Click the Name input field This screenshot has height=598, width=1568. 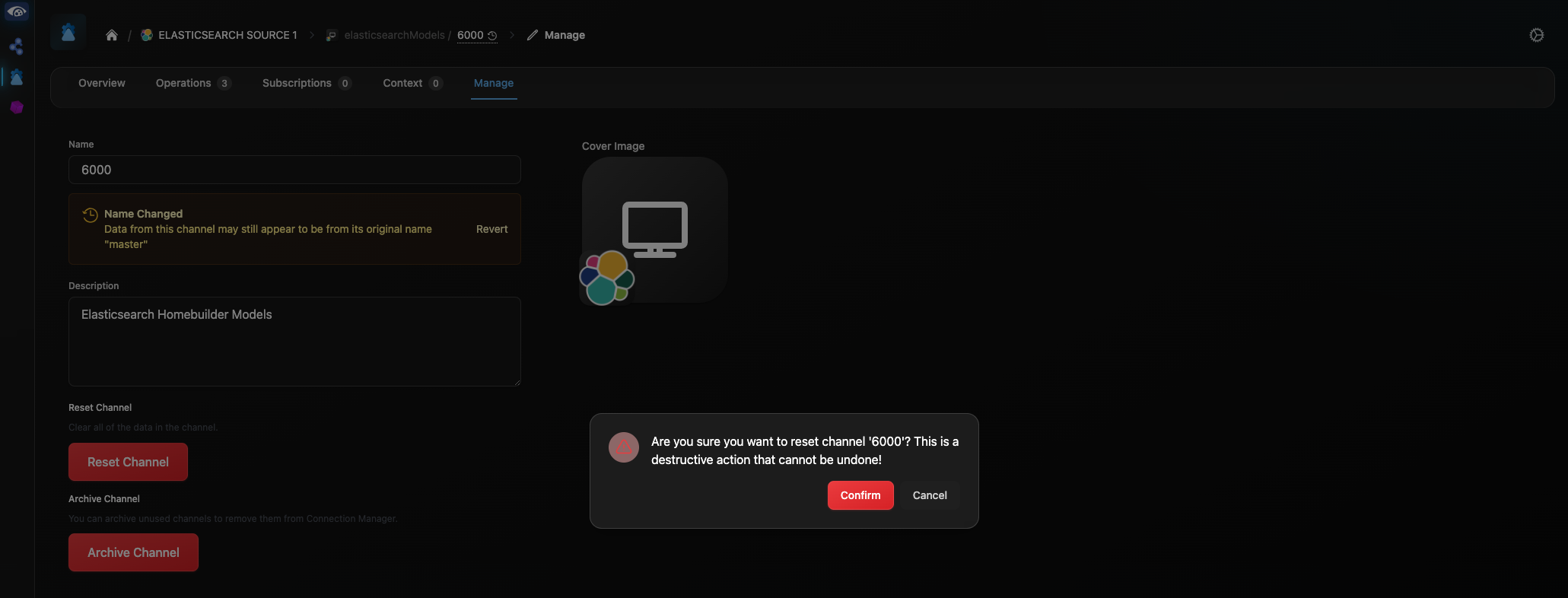[x=294, y=170]
